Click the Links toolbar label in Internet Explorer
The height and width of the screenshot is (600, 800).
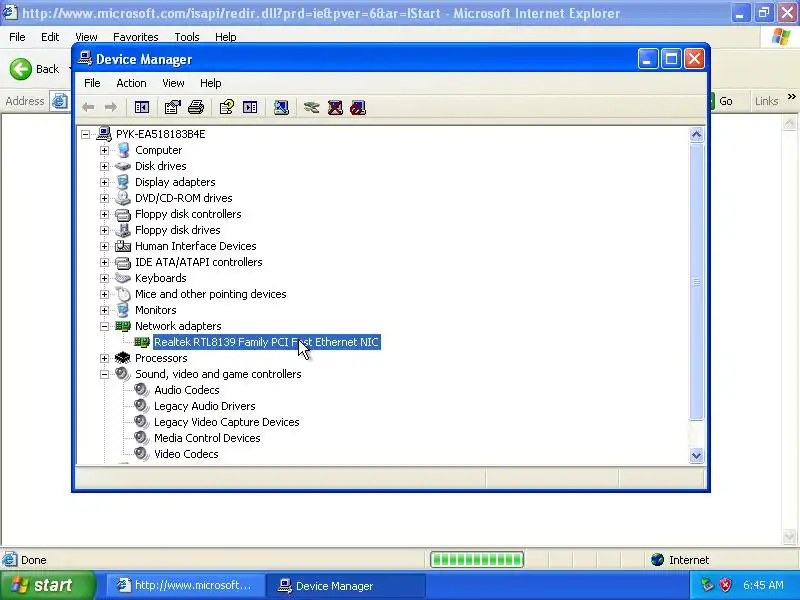[x=766, y=101]
